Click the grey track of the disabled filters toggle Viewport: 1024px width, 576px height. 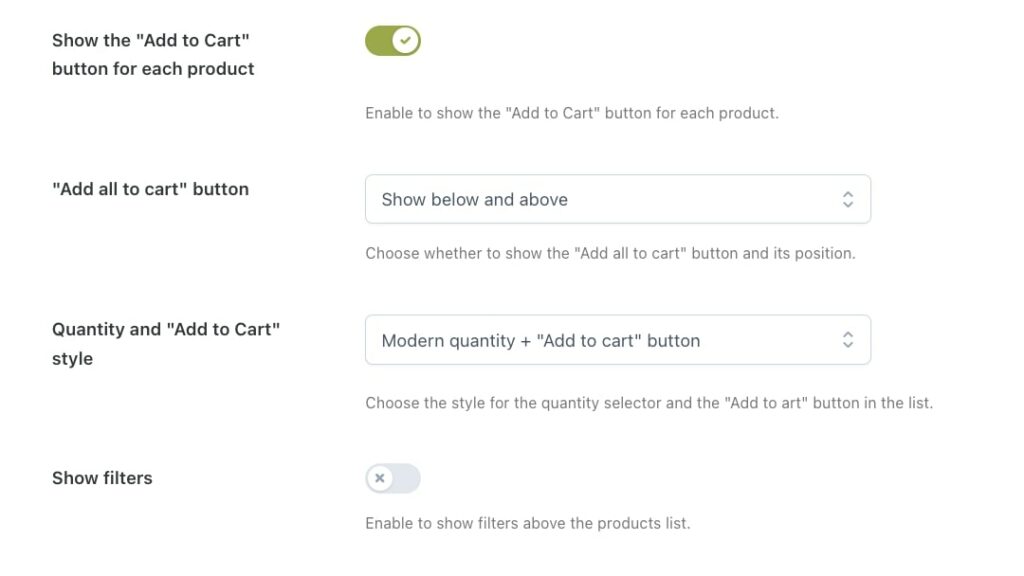pyautogui.click(x=407, y=478)
